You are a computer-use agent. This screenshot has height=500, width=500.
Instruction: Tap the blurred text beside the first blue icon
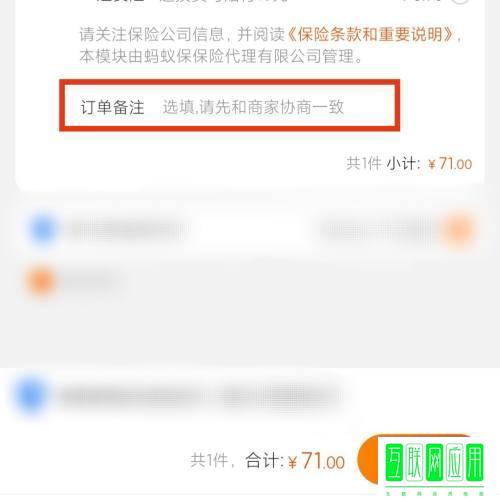(x=127, y=229)
